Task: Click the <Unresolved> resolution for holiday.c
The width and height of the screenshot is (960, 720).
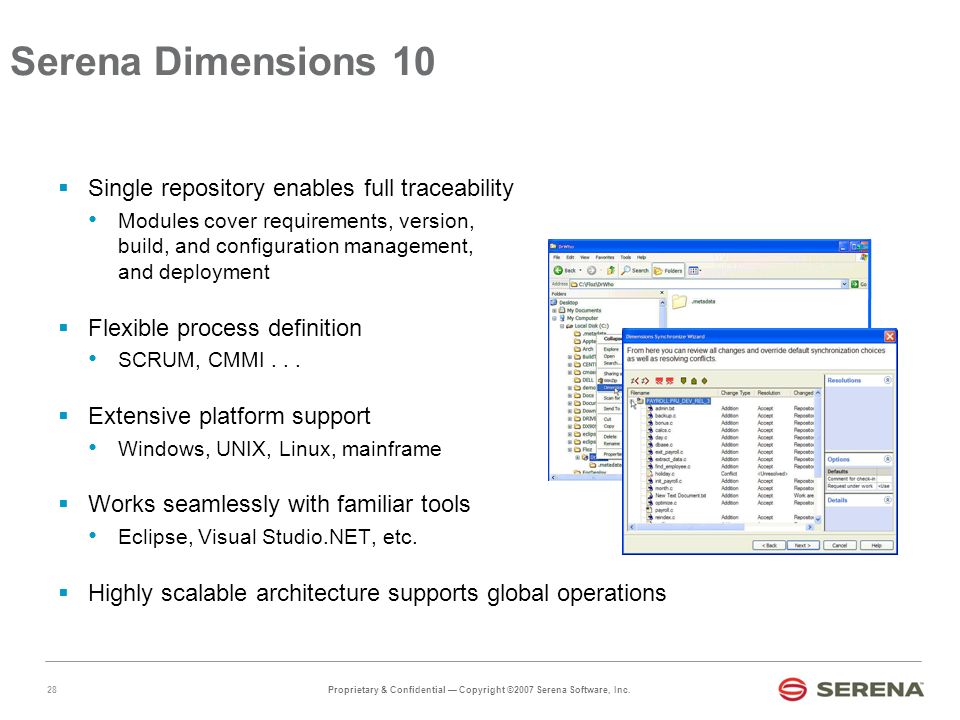Action: click(772, 474)
